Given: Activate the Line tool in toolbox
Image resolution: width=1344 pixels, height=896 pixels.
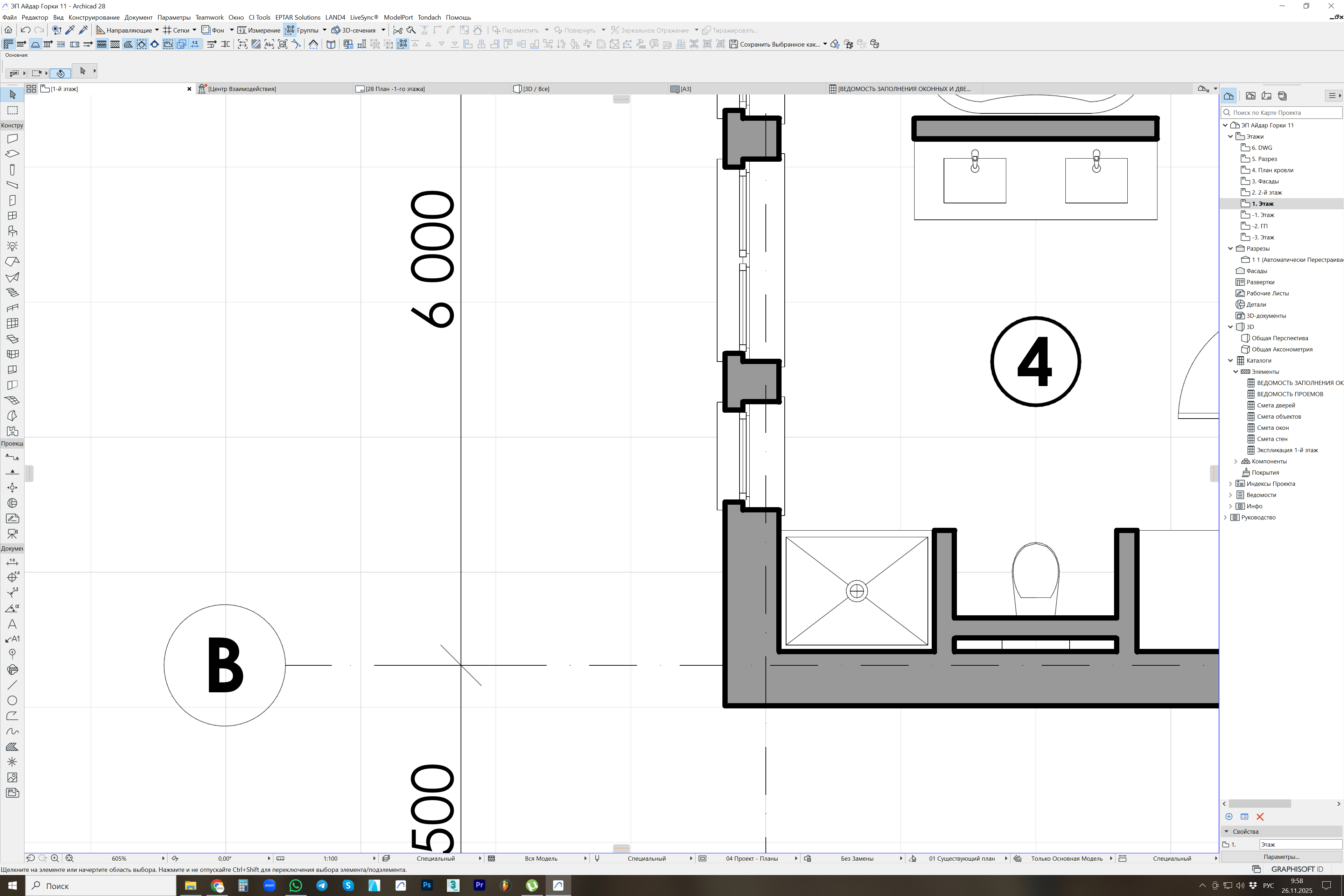Looking at the screenshot, I should [12, 685].
